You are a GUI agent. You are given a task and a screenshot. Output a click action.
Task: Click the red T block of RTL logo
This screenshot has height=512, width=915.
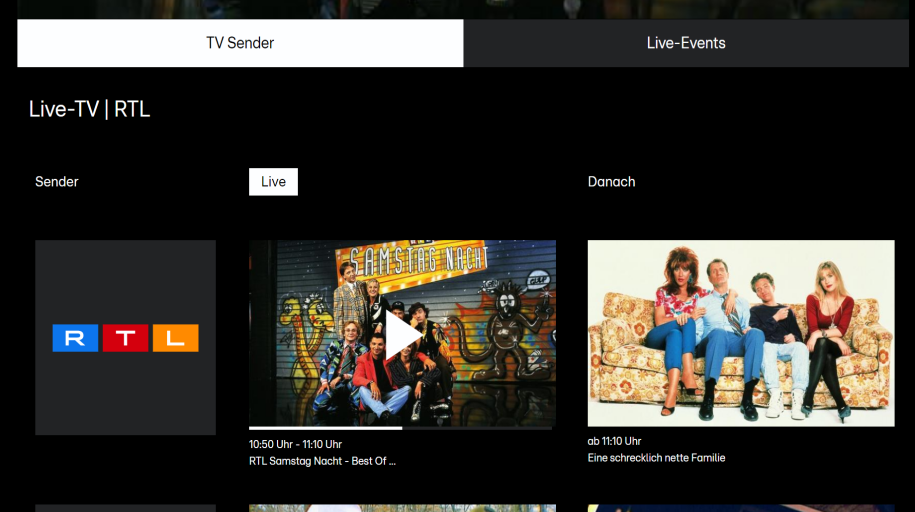point(125,338)
